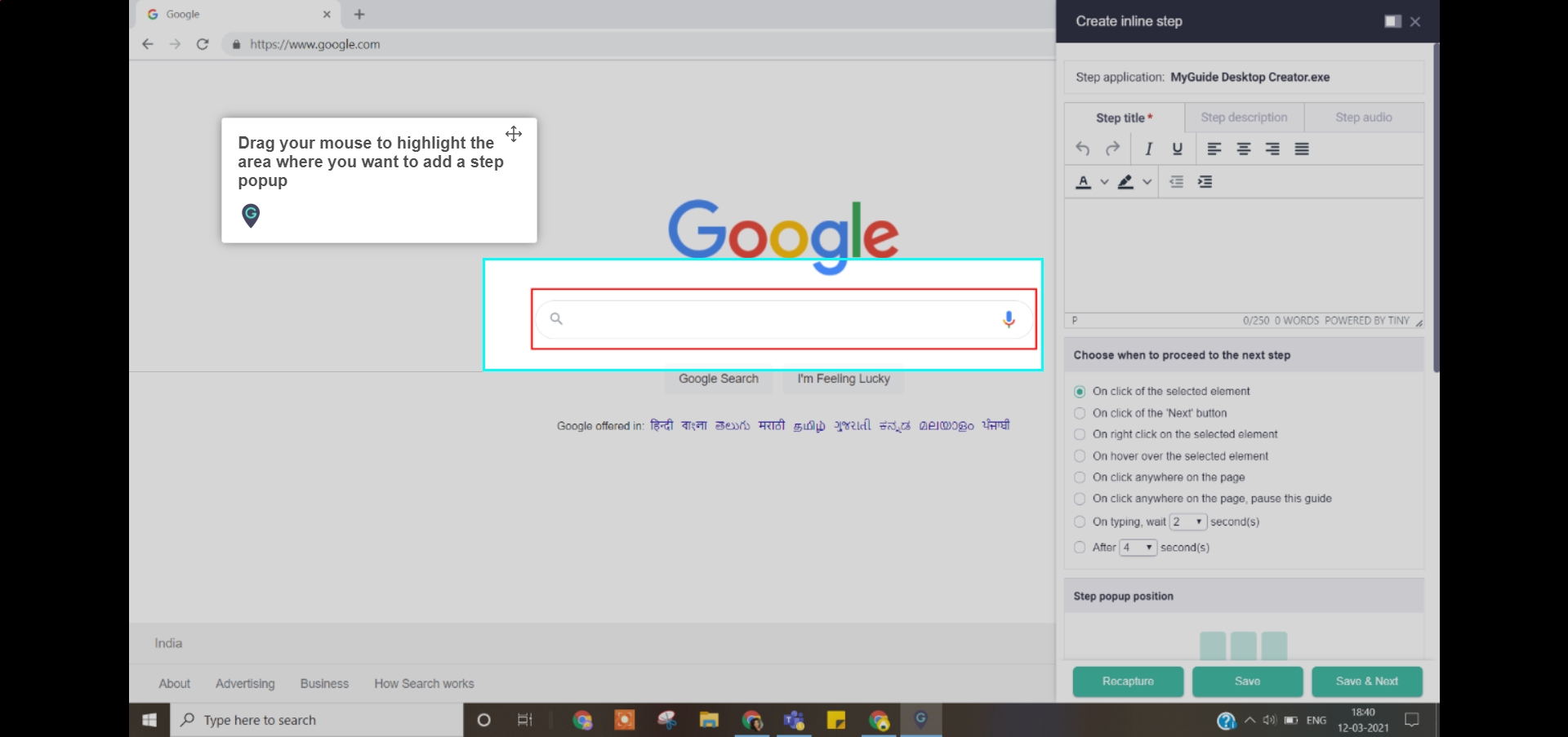Open a new browser tab
The height and width of the screenshot is (737, 1568).
click(x=359, y=14)
